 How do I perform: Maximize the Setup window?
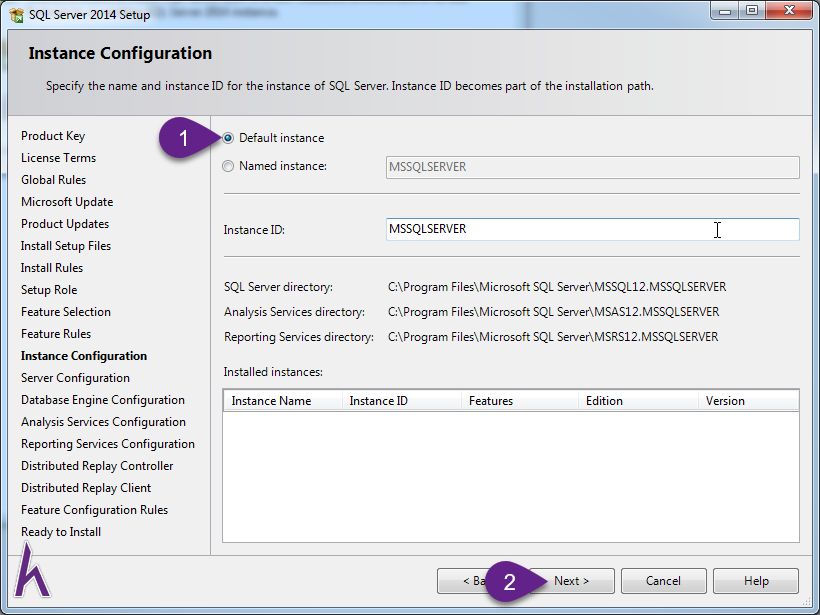coord(752,11)
